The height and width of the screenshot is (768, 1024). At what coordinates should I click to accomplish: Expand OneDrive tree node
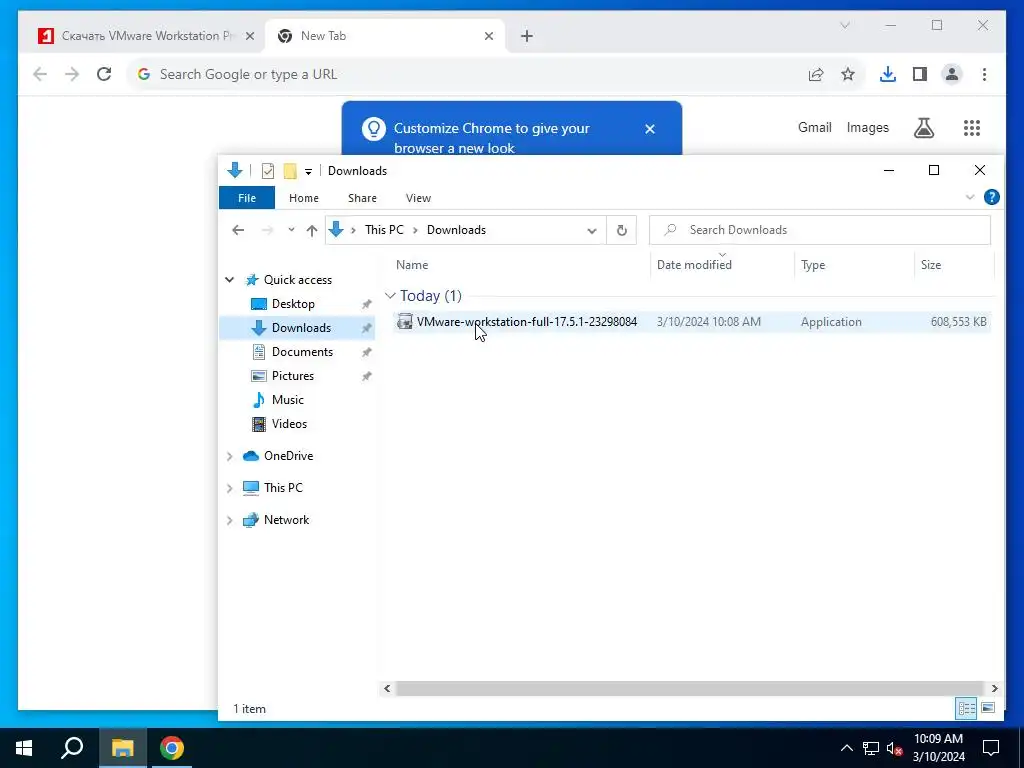click(x=229, y=456)
